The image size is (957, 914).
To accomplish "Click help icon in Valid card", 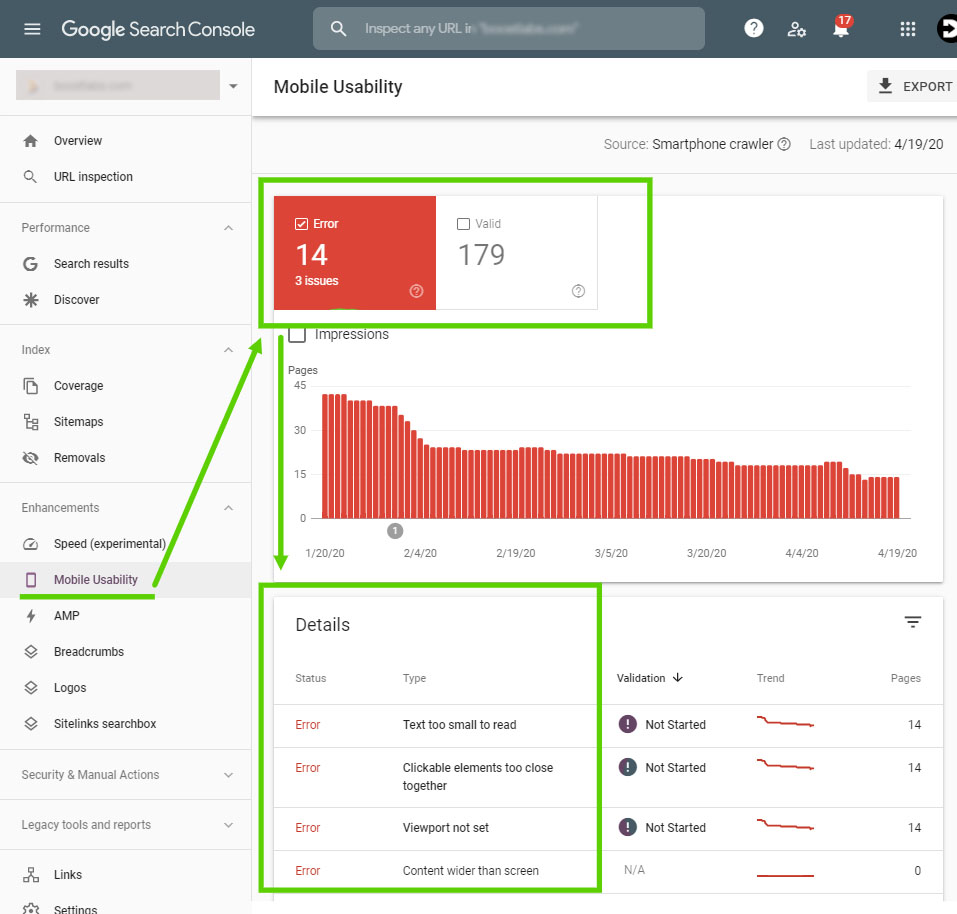I will coord(578,291).
